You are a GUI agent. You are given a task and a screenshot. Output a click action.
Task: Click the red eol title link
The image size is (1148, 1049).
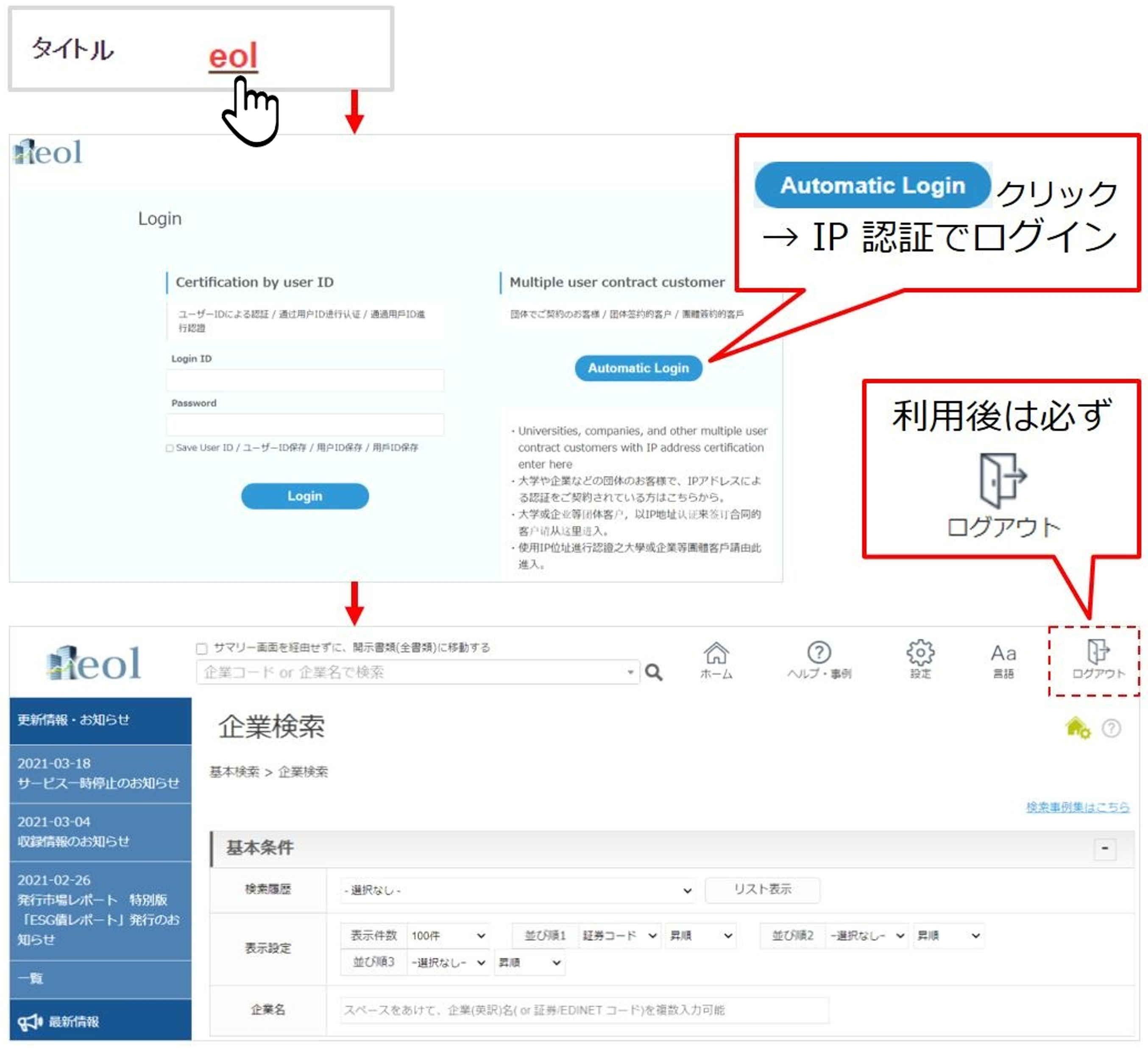[x=233, y=57]
